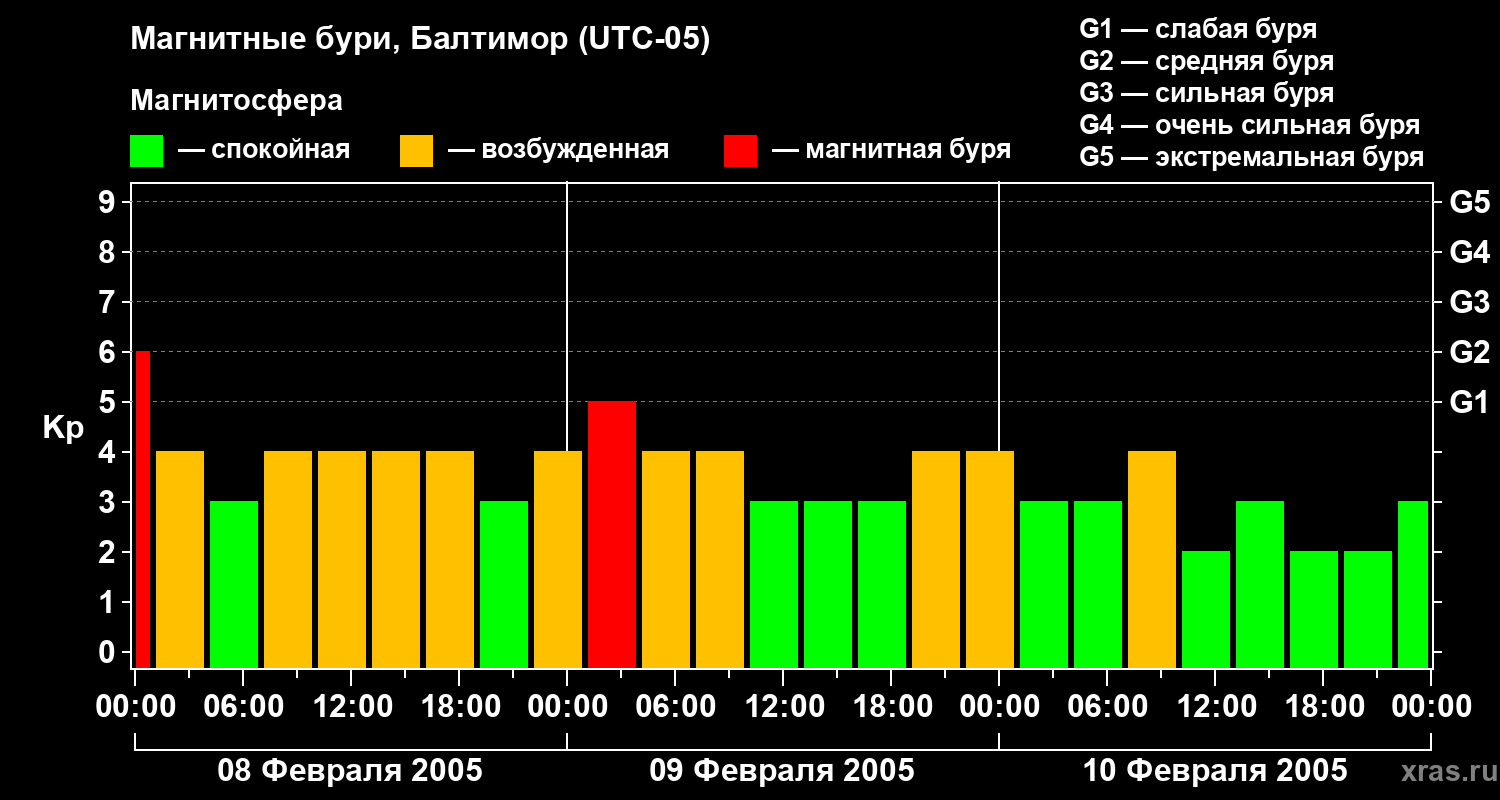Select the '10 Февраля 2005' date label
This screenshot has height=800, width=1500.
[x=1215, y=771]
